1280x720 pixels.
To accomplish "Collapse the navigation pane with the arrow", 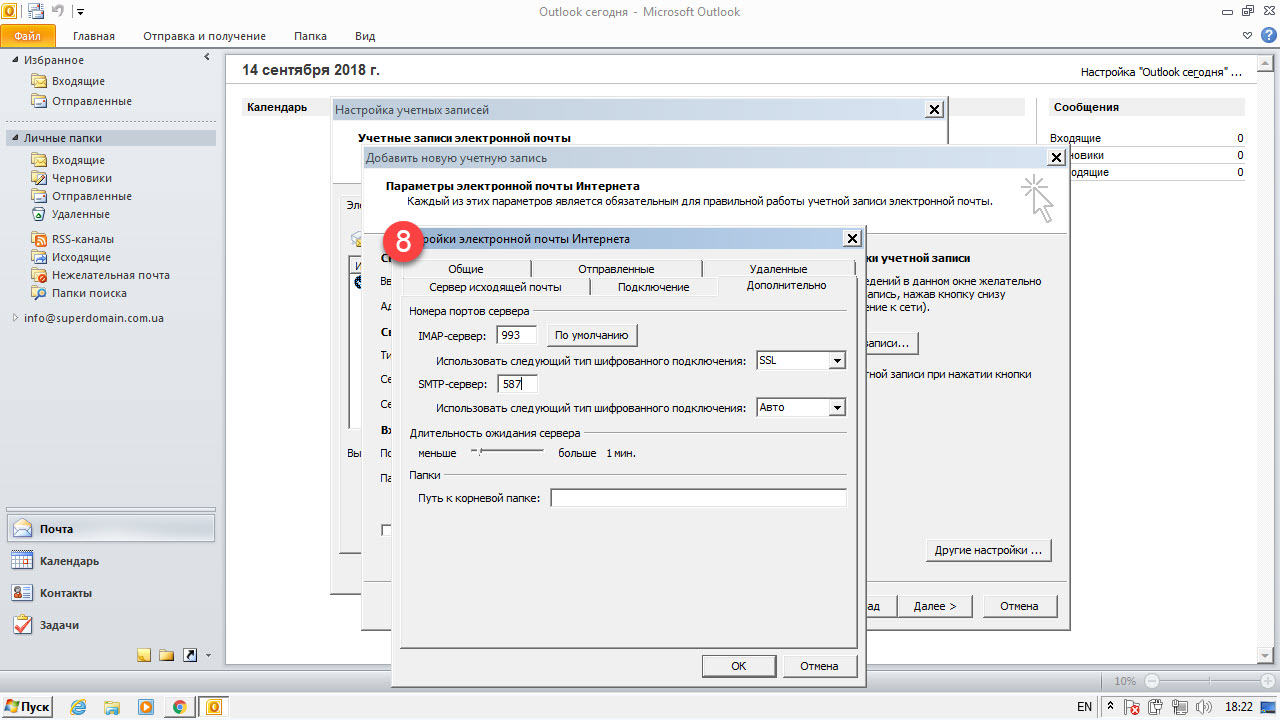I will pyautogui.click(x=207, y=58).
